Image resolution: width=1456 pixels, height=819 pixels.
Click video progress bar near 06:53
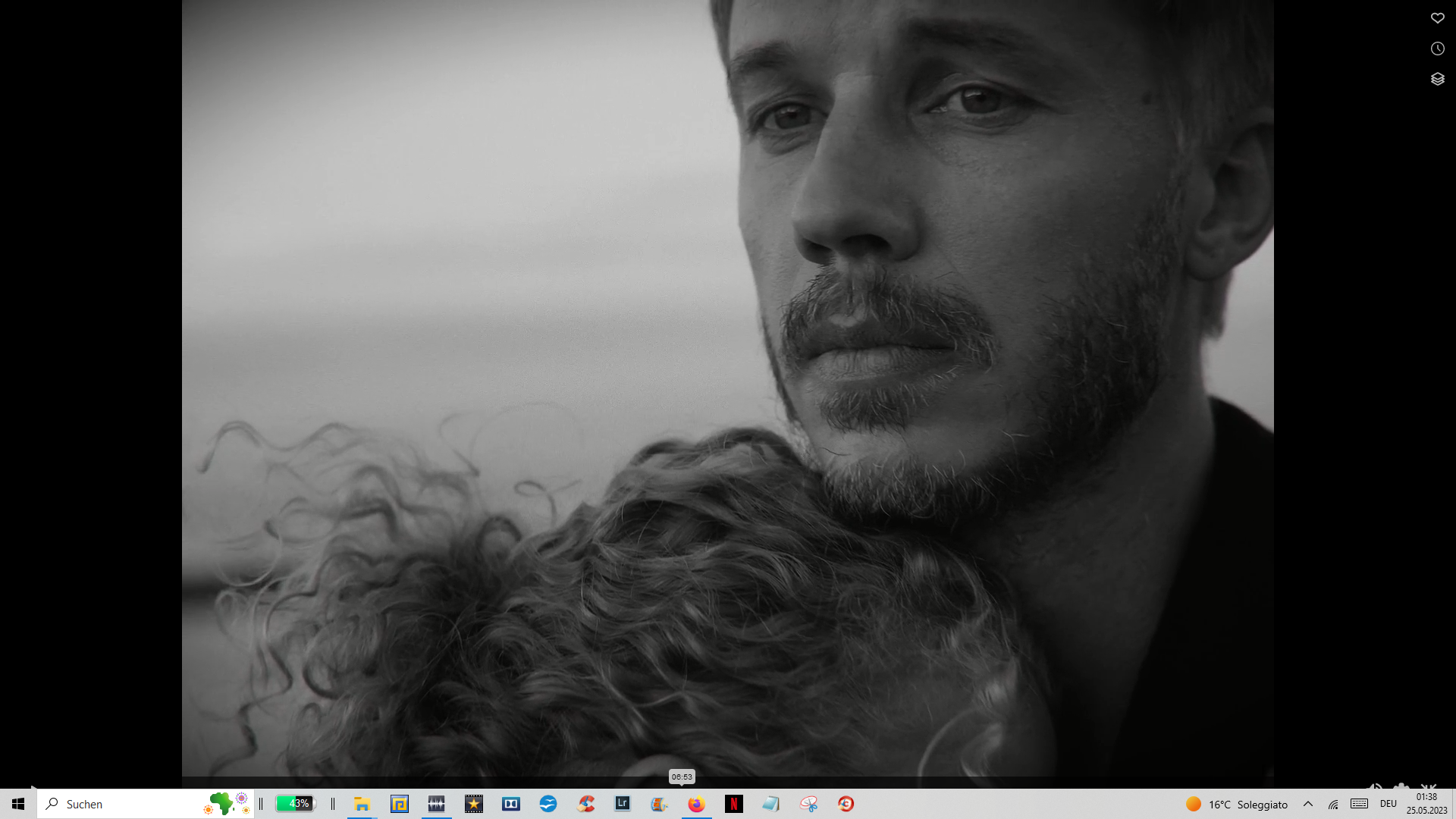point(682,786)
